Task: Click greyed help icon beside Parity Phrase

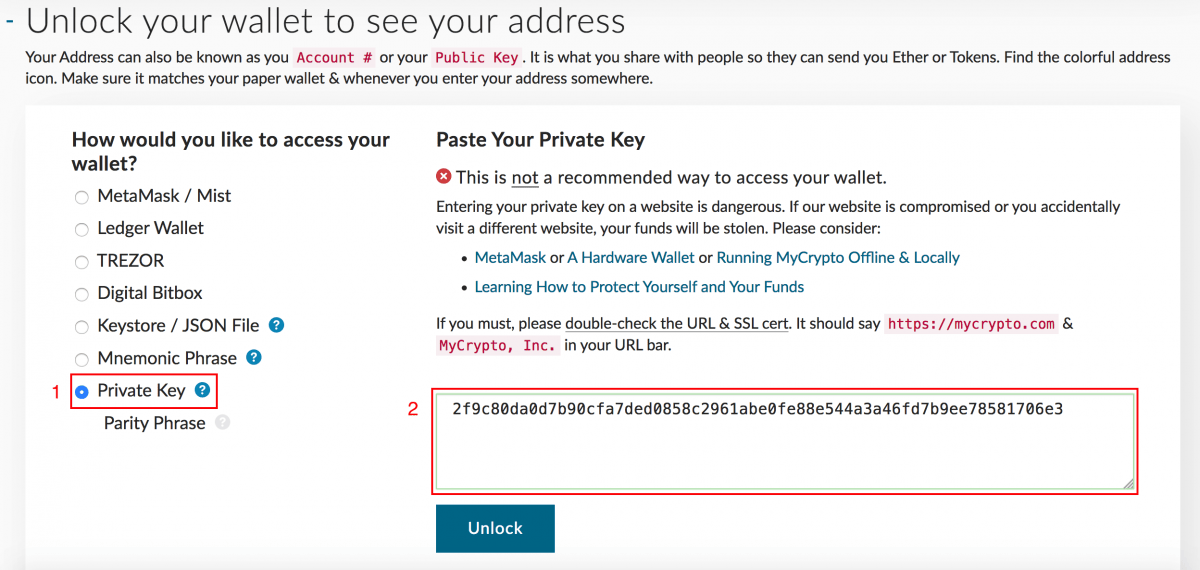Action: pos(222,423)
